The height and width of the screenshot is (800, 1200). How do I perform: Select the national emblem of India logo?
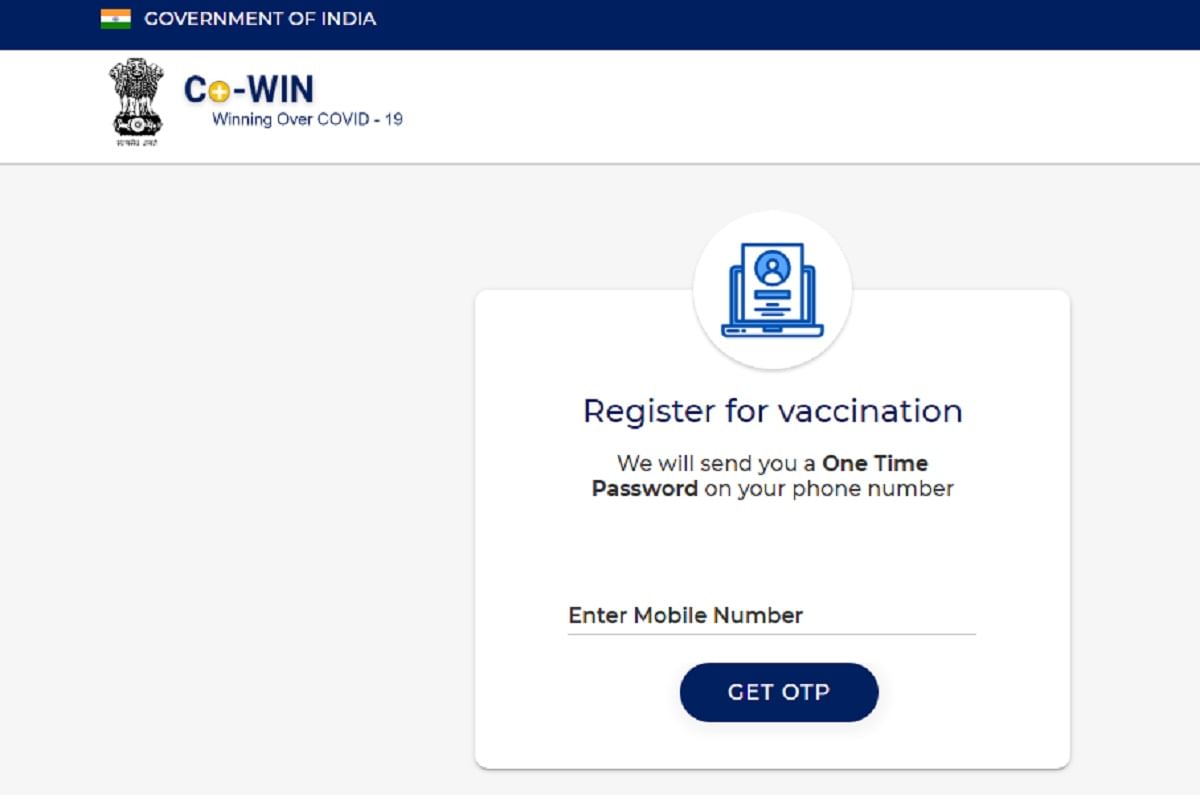pyautogui.click(x=135, y=100)
